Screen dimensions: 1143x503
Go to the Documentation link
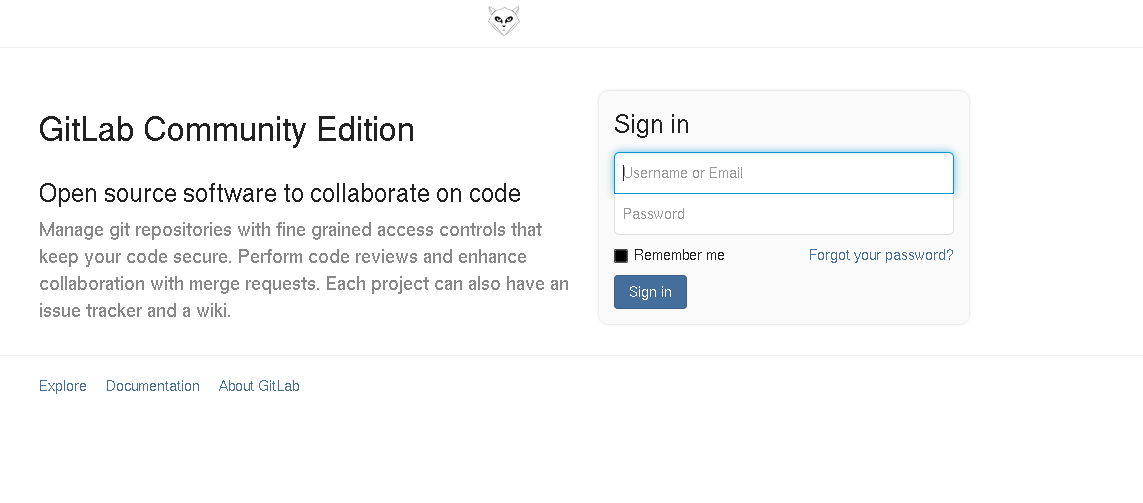coord(153,386)
